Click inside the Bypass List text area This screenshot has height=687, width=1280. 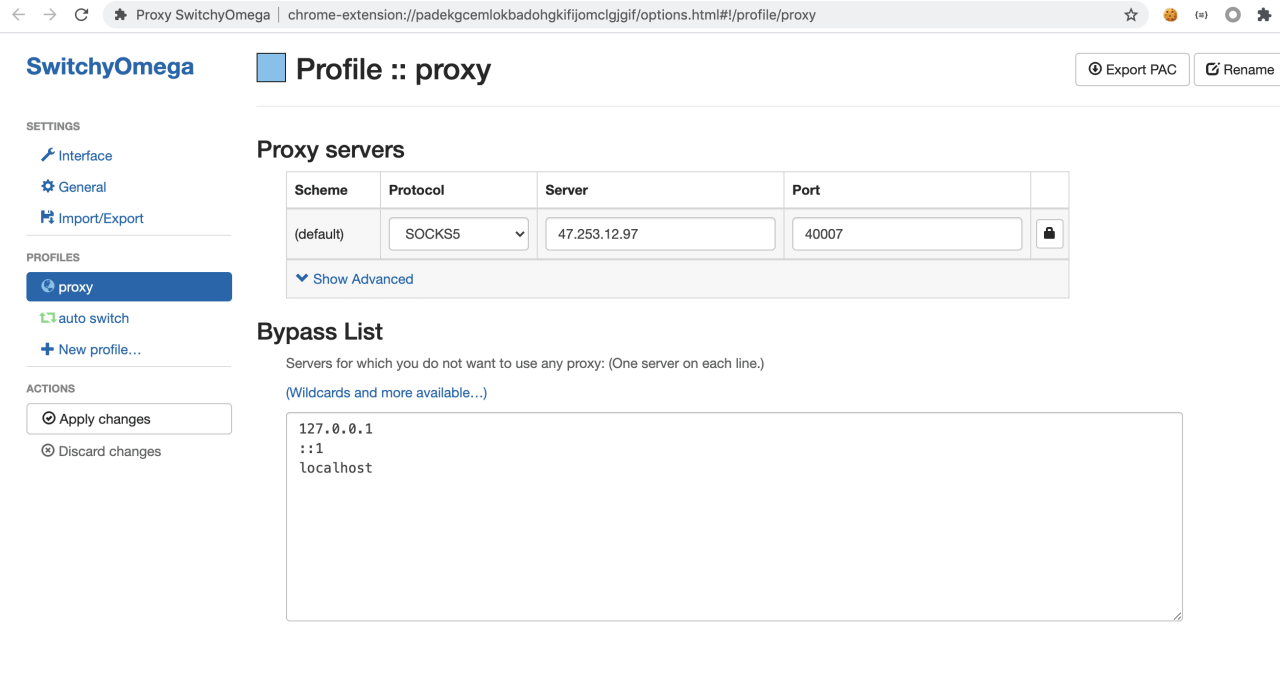(734, 516)
